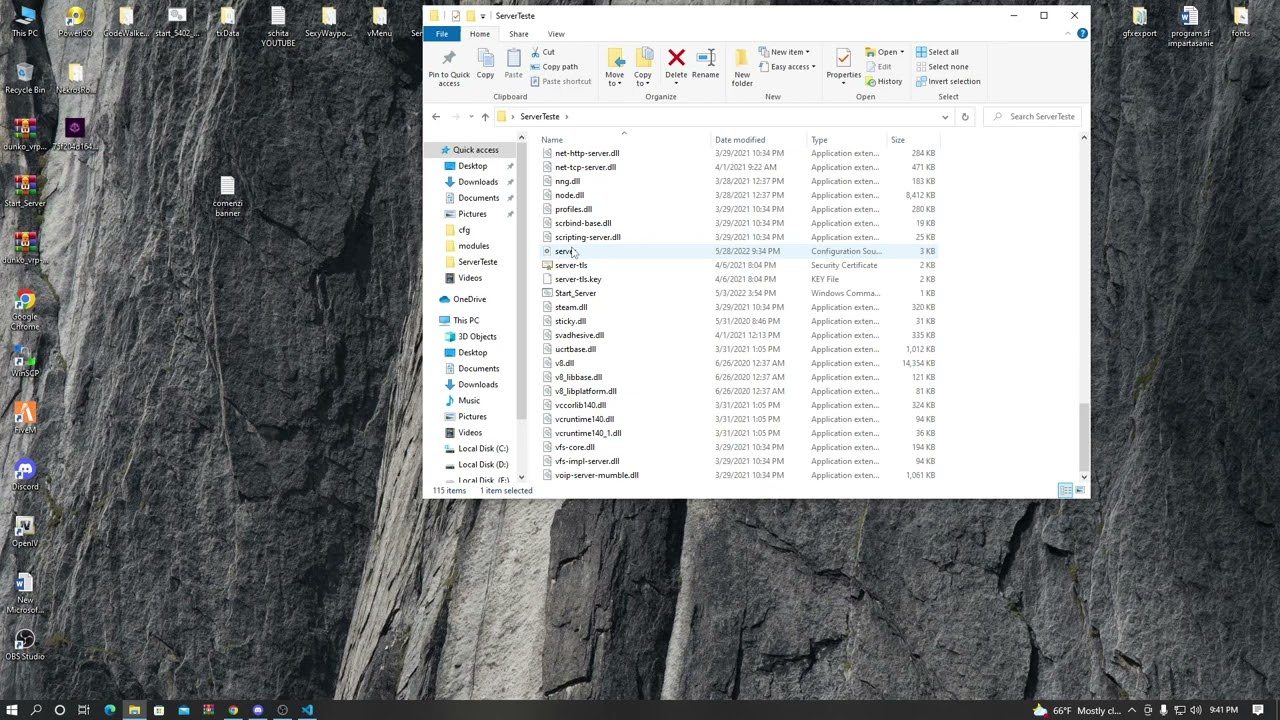Click Select none in the ribbon
This screenshot has height=720, width=1280.
(x=941, y=67)
